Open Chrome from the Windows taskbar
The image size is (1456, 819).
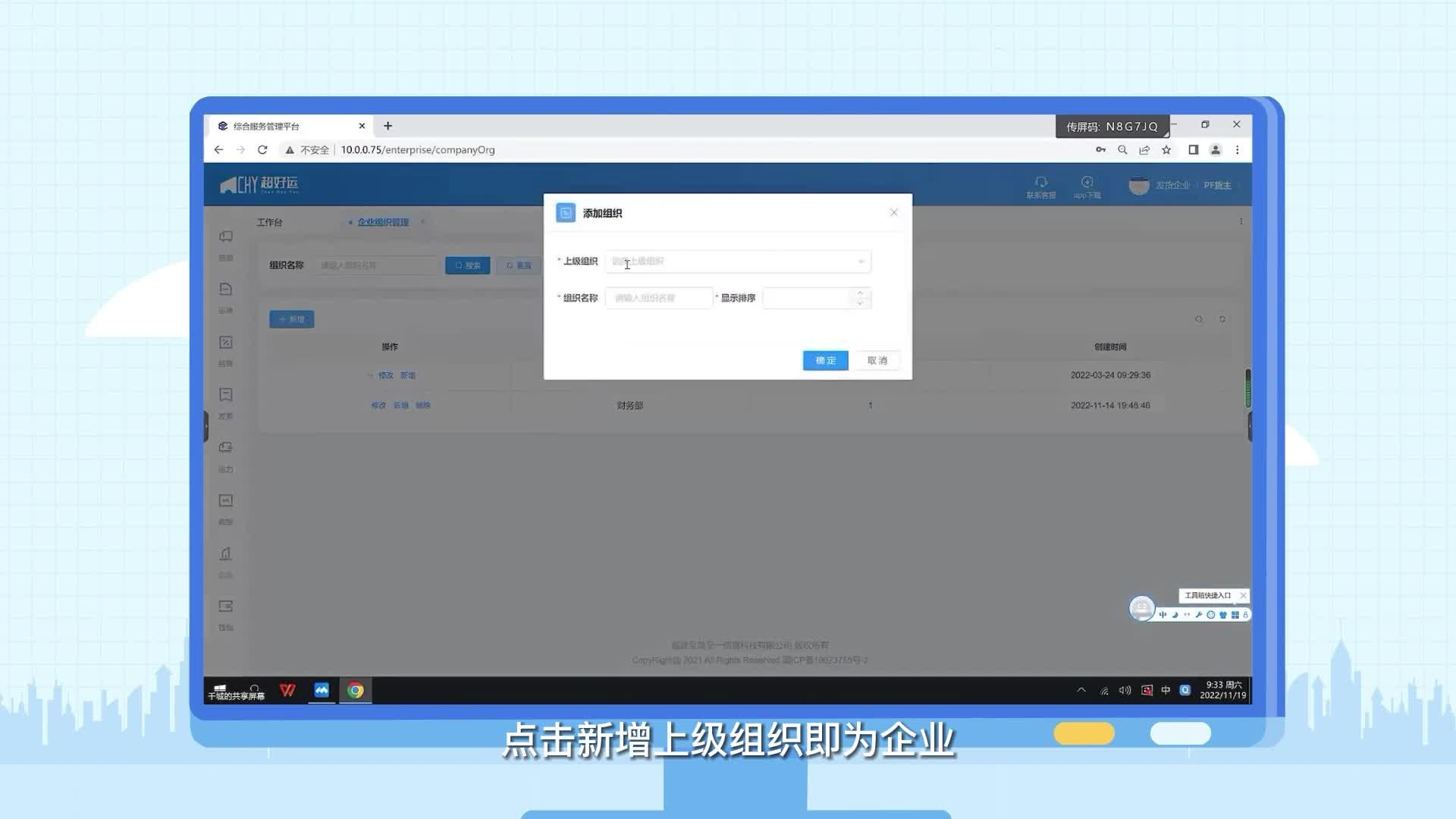point(355,690)
